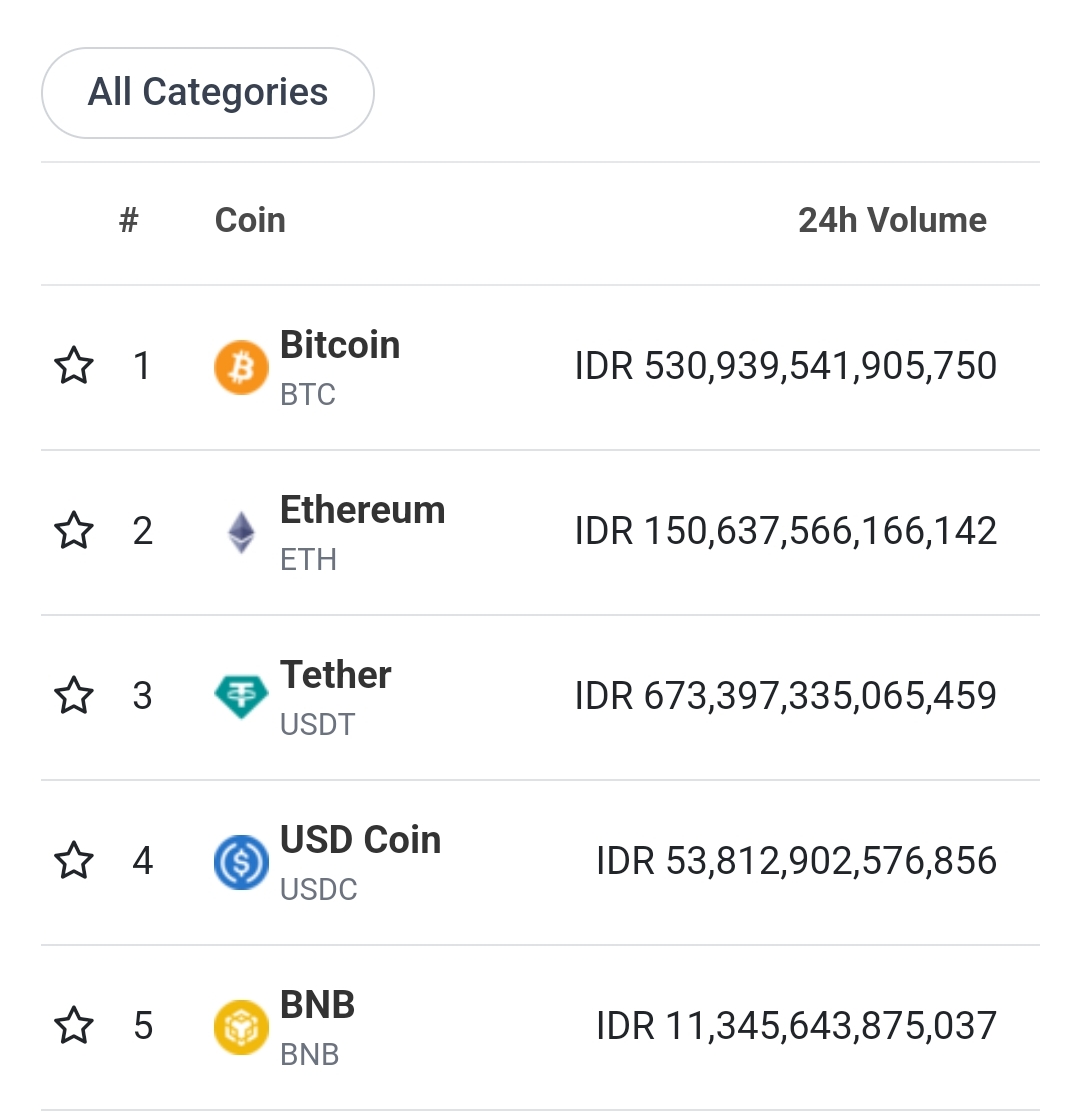This screenshot has width=1080, height=1112.
Task: Mark BNB as favorite with star
Action: click(73, 1027)
